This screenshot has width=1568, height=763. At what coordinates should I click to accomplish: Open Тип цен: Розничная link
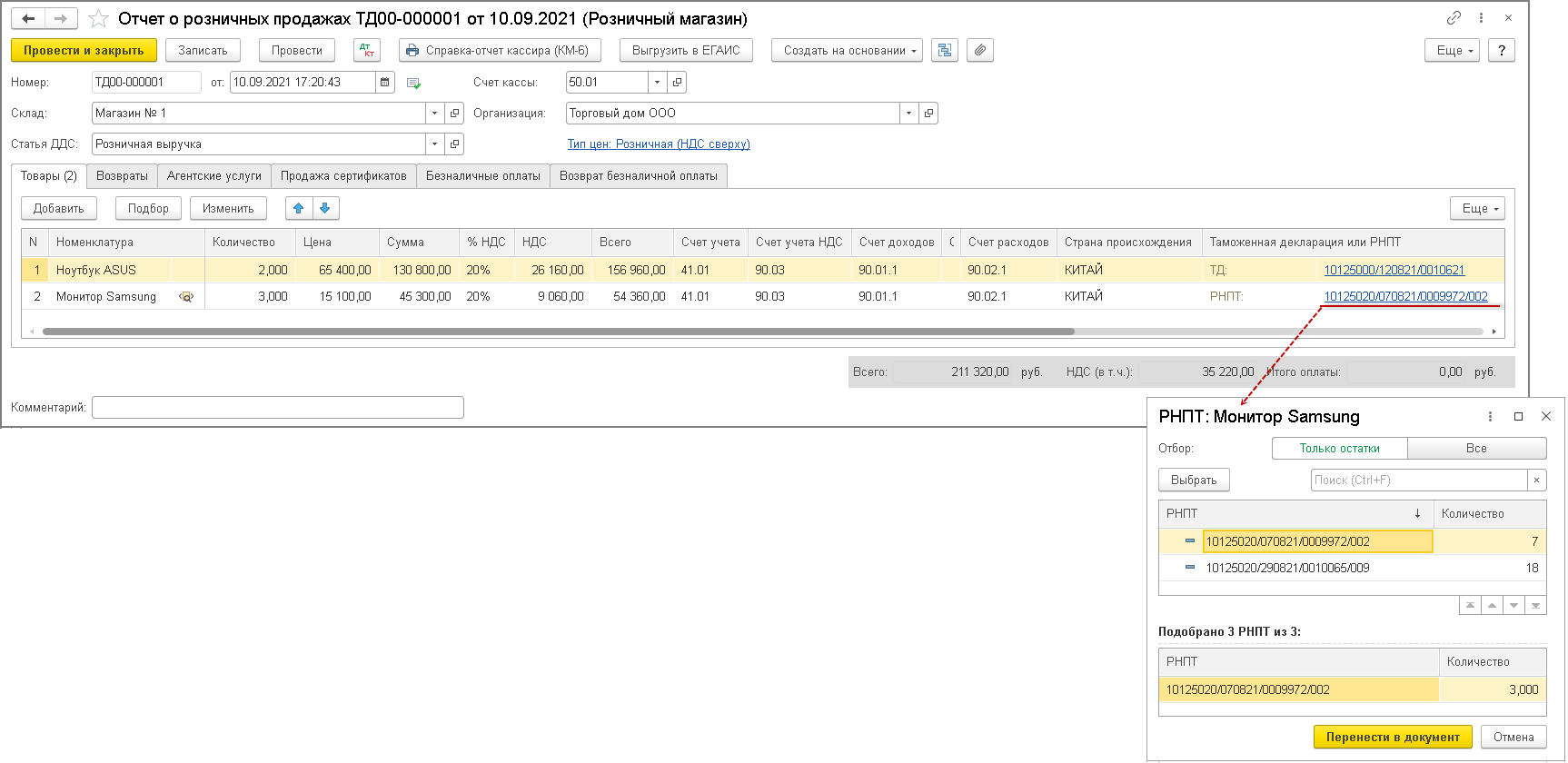(x=659, y=144)
